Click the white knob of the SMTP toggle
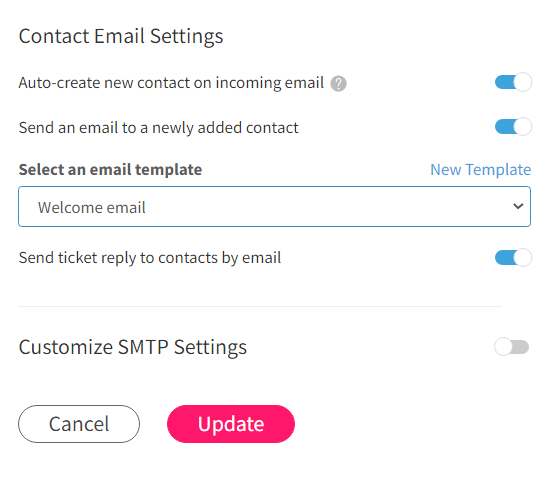 pos(503,347)
